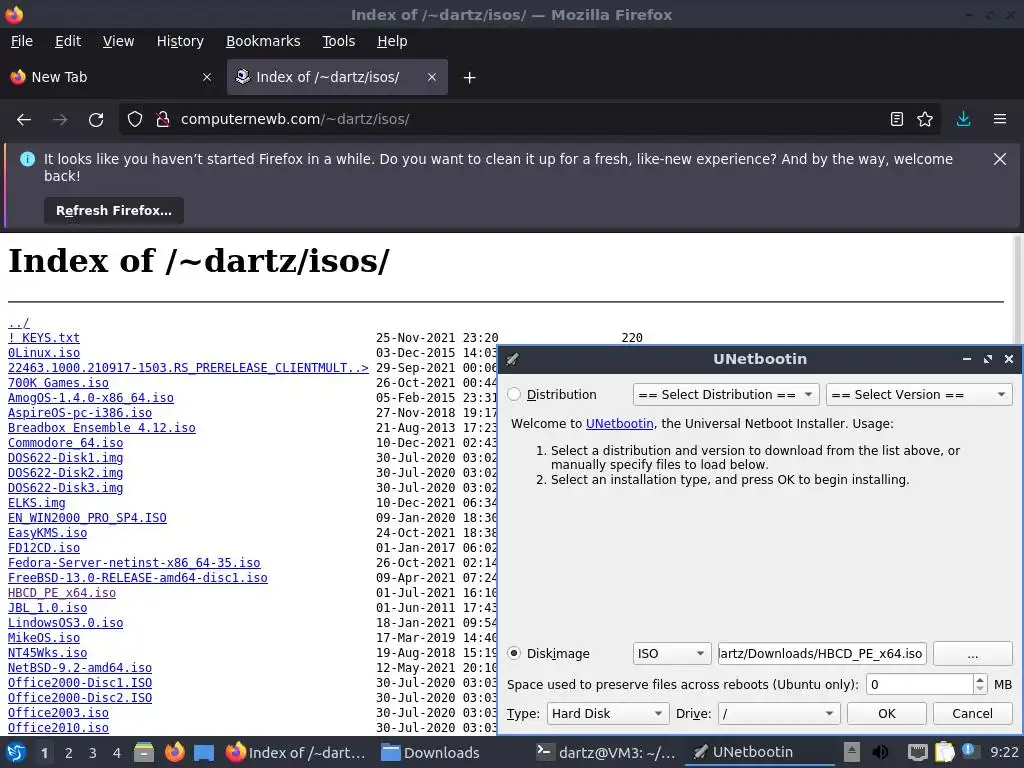
Task: Open the Firefox downloads arrow icon
Action: click(x=963, y=120)
